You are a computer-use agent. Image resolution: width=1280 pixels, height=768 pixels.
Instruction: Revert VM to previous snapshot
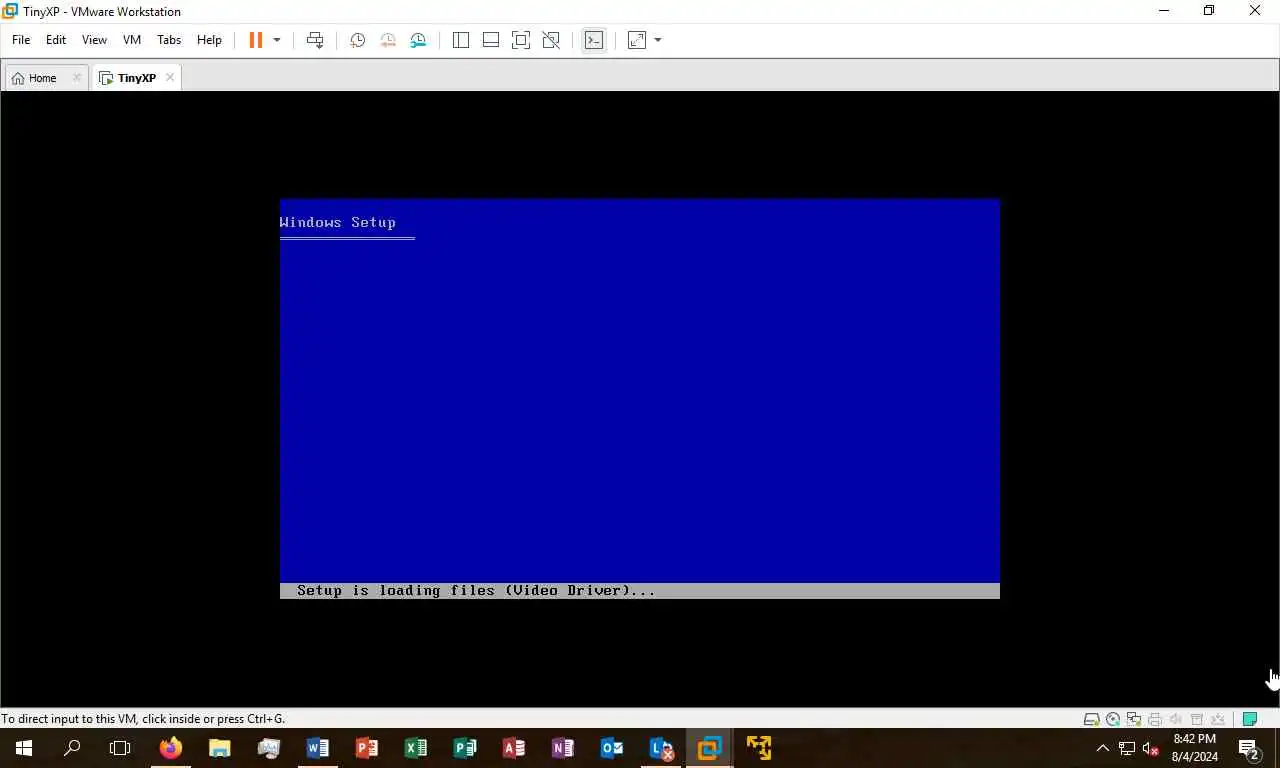pos(388,40)
